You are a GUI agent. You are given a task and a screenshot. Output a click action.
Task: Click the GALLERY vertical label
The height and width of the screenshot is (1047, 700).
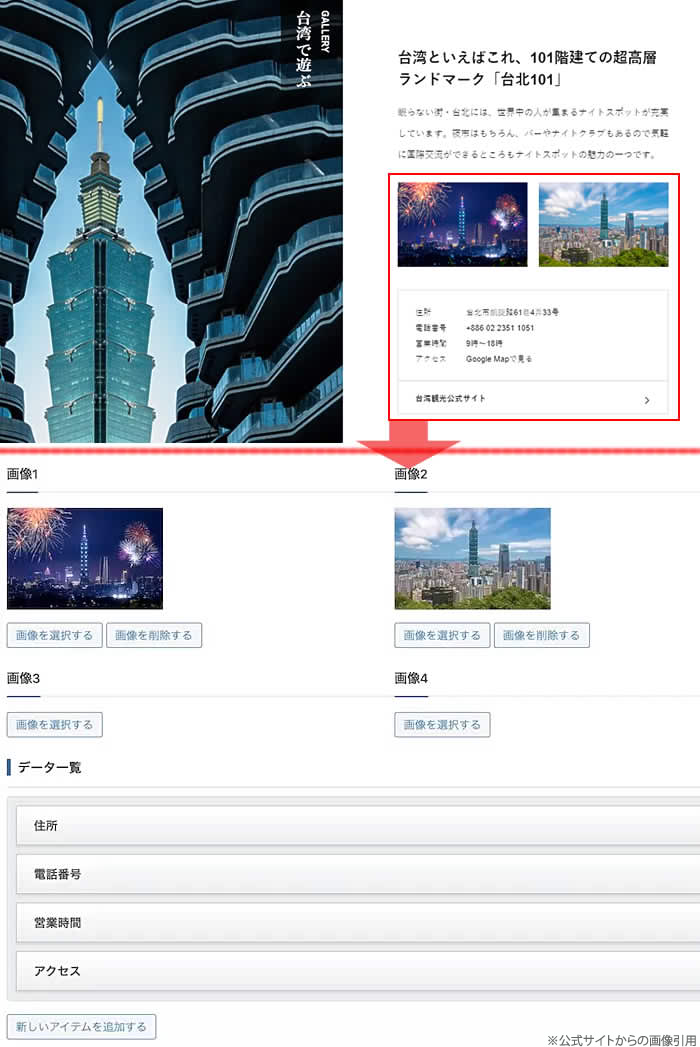pos(325,31)
